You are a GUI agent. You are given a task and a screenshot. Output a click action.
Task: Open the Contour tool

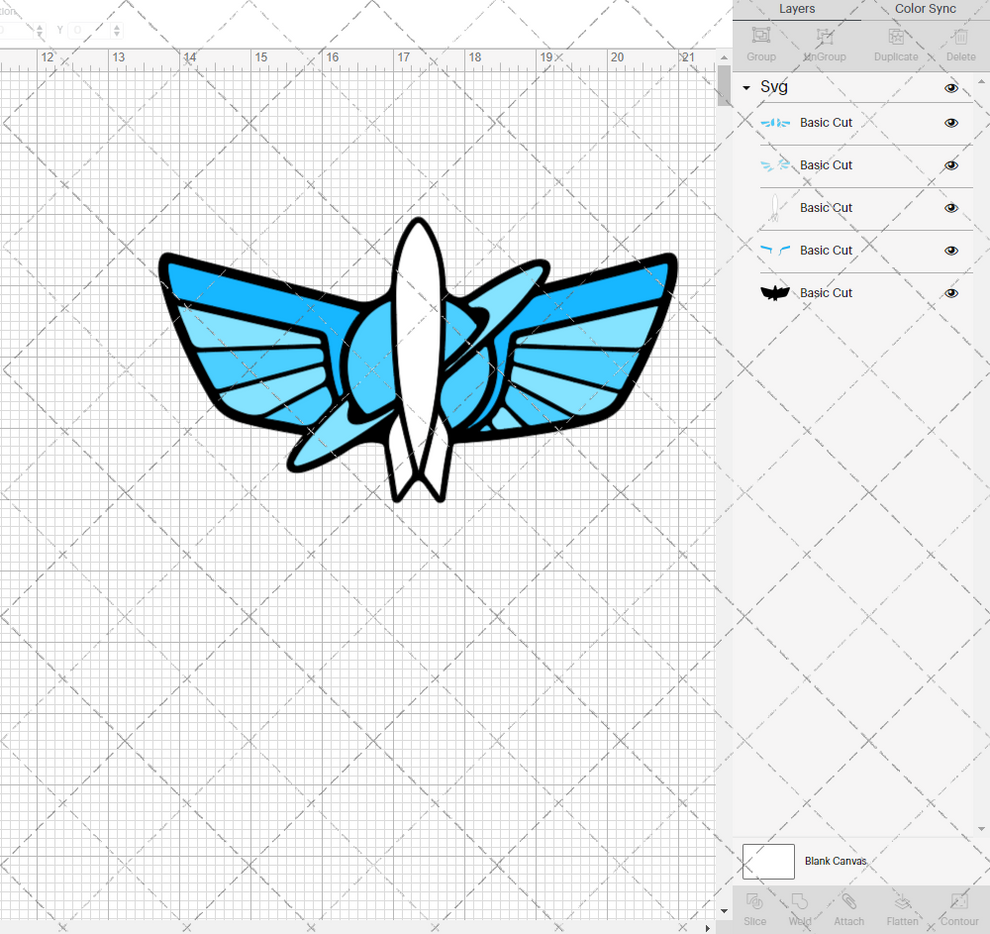pyautogui.click(x=959, y=908)
